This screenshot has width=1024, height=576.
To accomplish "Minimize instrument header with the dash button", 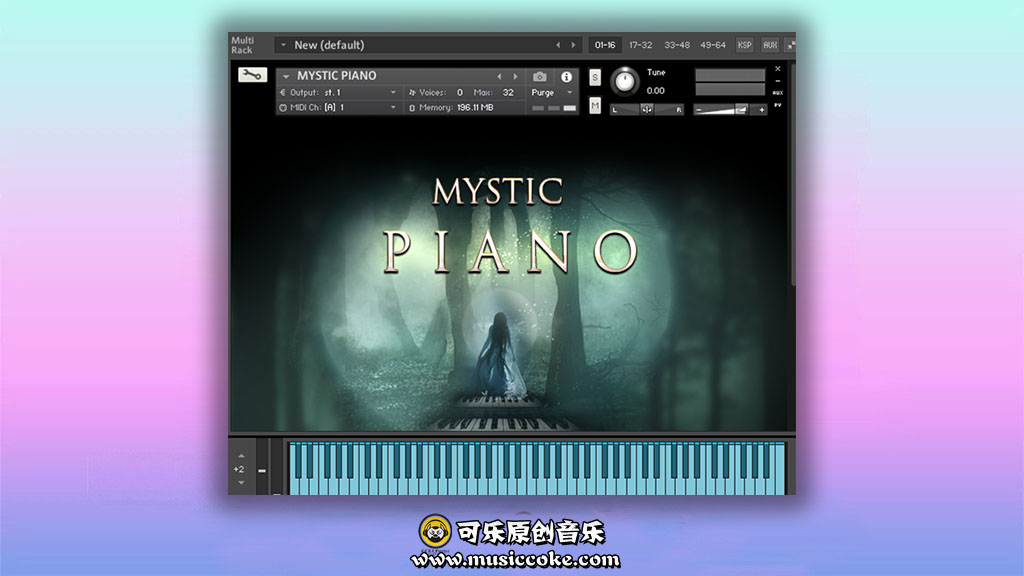I will tap(778, 81).
